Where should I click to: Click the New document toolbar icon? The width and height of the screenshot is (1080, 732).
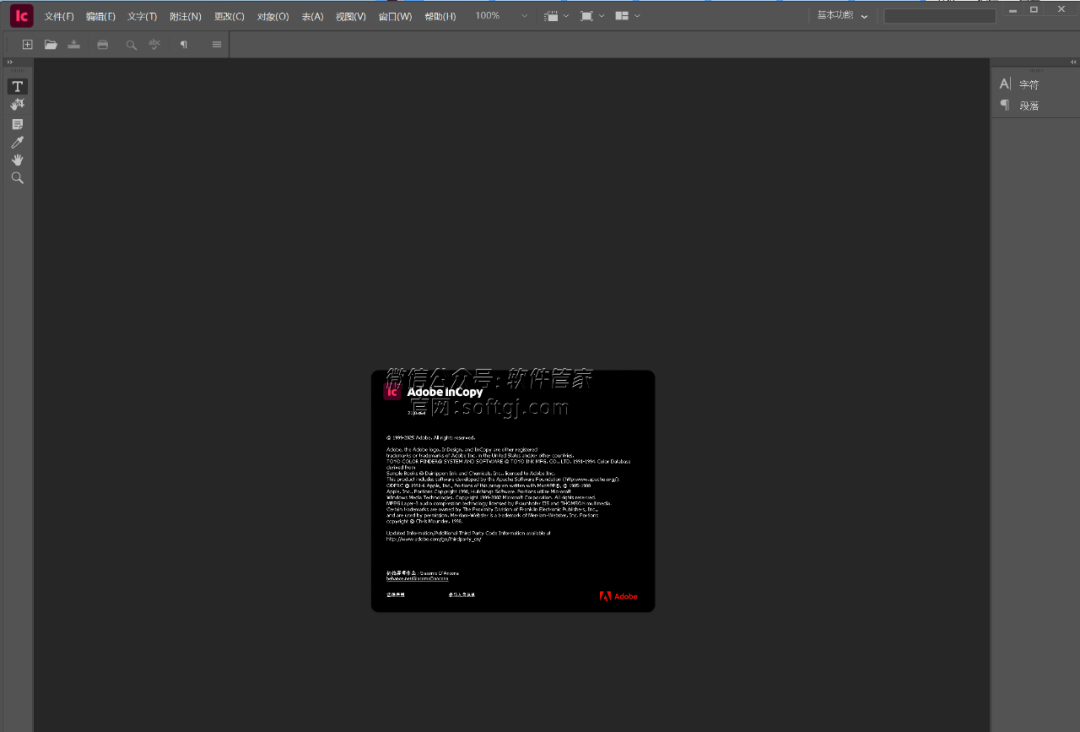pyautogui.click(x=27, y=45)
